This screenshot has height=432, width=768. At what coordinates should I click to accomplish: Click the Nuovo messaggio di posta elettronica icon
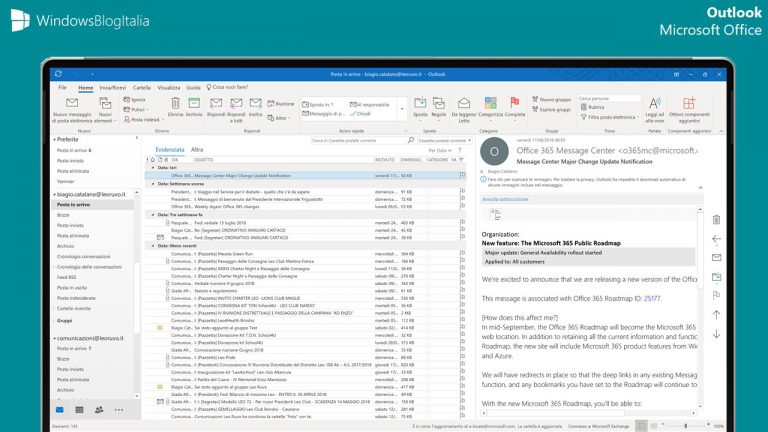click(72, 103)
